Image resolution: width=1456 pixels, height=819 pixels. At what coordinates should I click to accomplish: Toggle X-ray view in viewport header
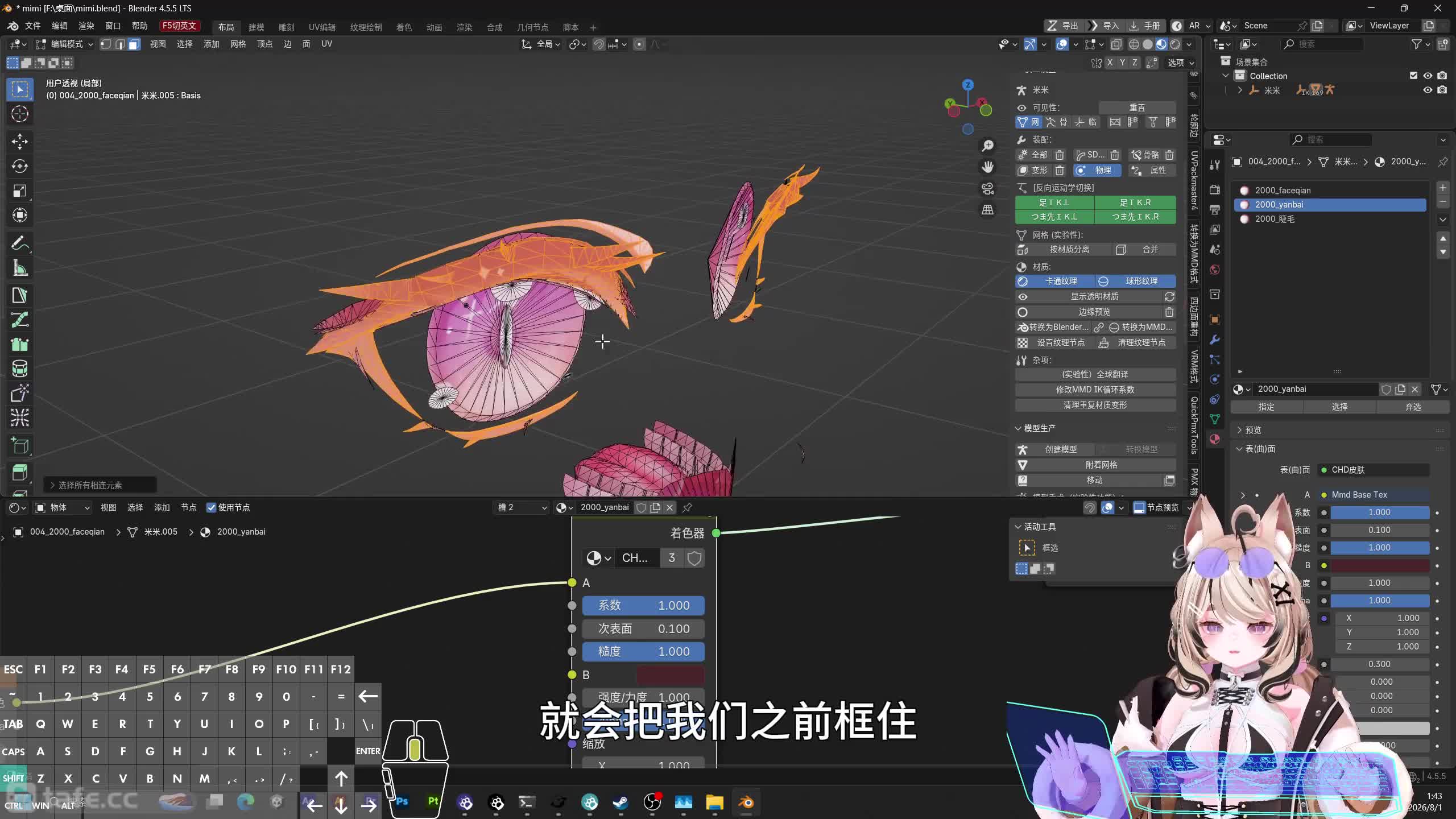pyautogui.click(x=1116, y=44)
